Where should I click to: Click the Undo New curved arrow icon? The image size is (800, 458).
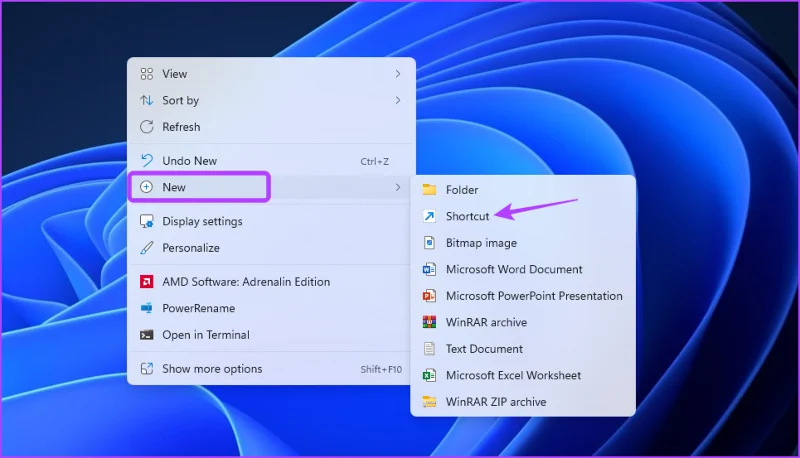(146, 161)
